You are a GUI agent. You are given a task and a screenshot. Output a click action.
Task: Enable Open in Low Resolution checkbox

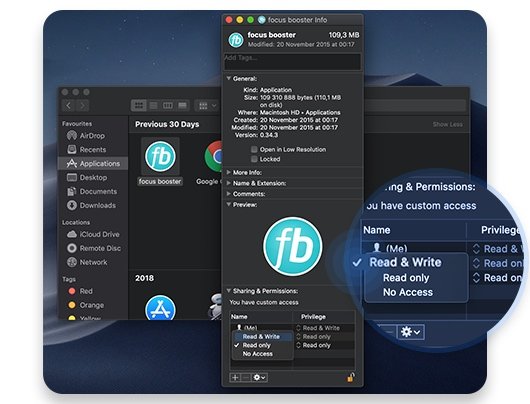[254, 149]
